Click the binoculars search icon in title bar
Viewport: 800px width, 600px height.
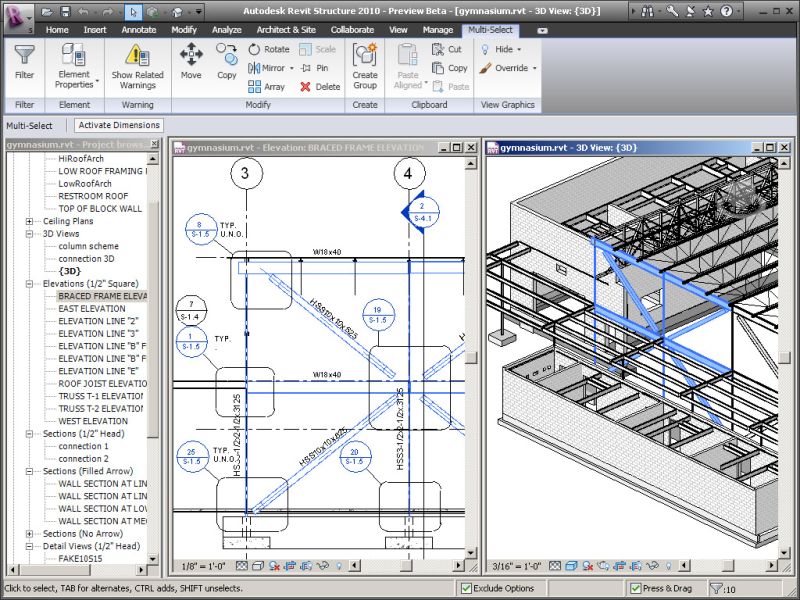647,11
